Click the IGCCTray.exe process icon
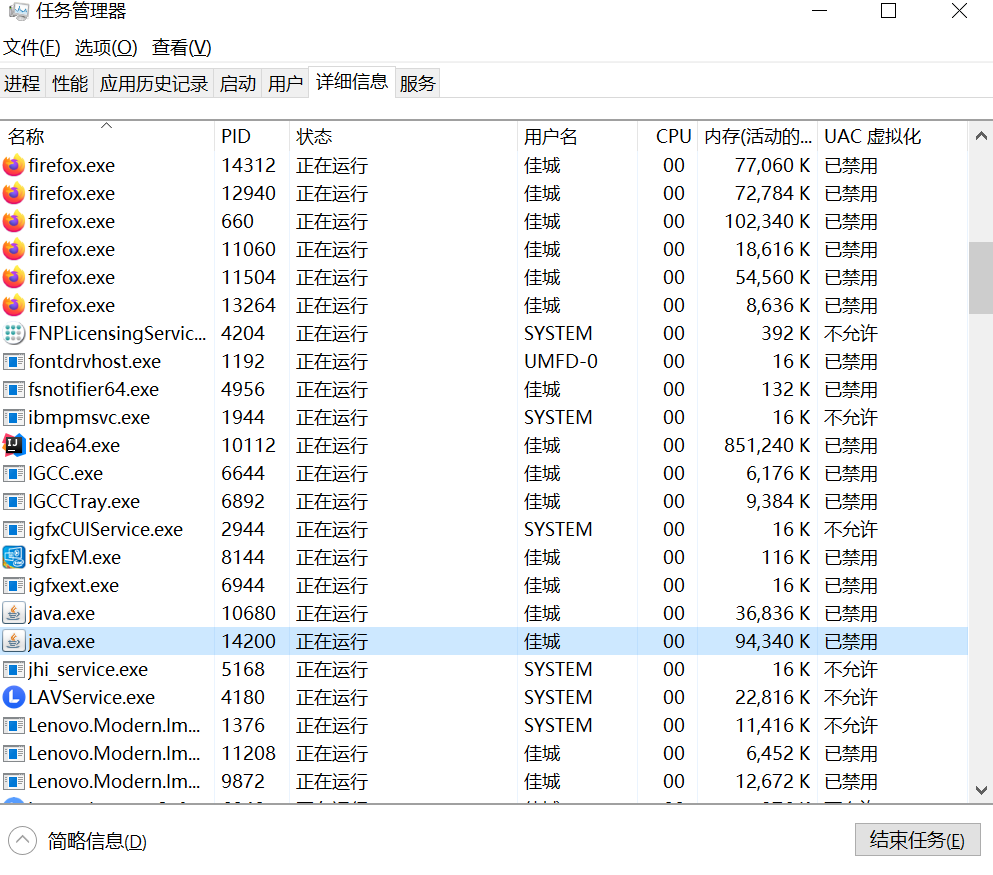993x875 pixels. (14, 501)
